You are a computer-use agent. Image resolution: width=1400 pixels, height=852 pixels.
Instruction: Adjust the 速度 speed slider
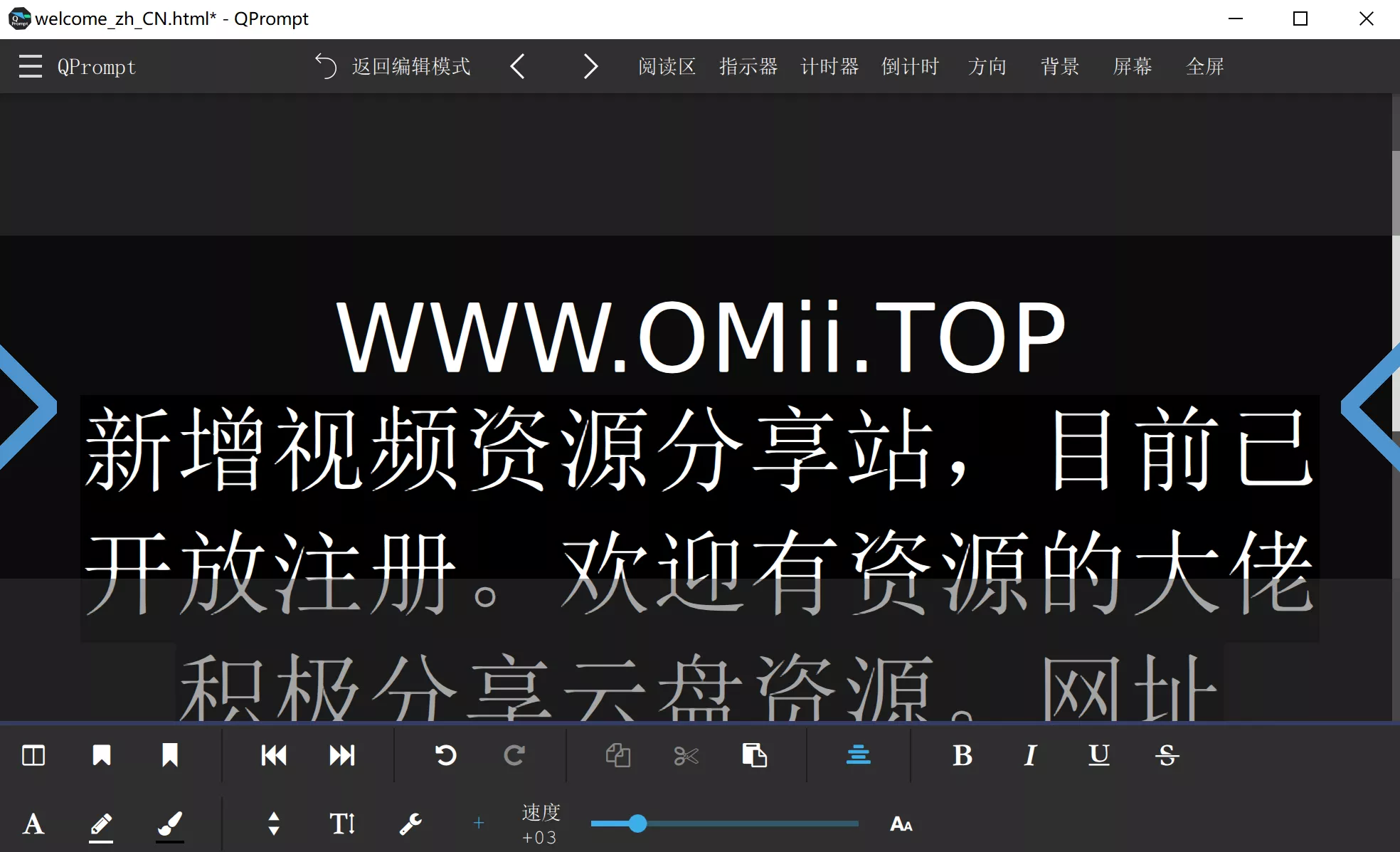click(724, 824)
